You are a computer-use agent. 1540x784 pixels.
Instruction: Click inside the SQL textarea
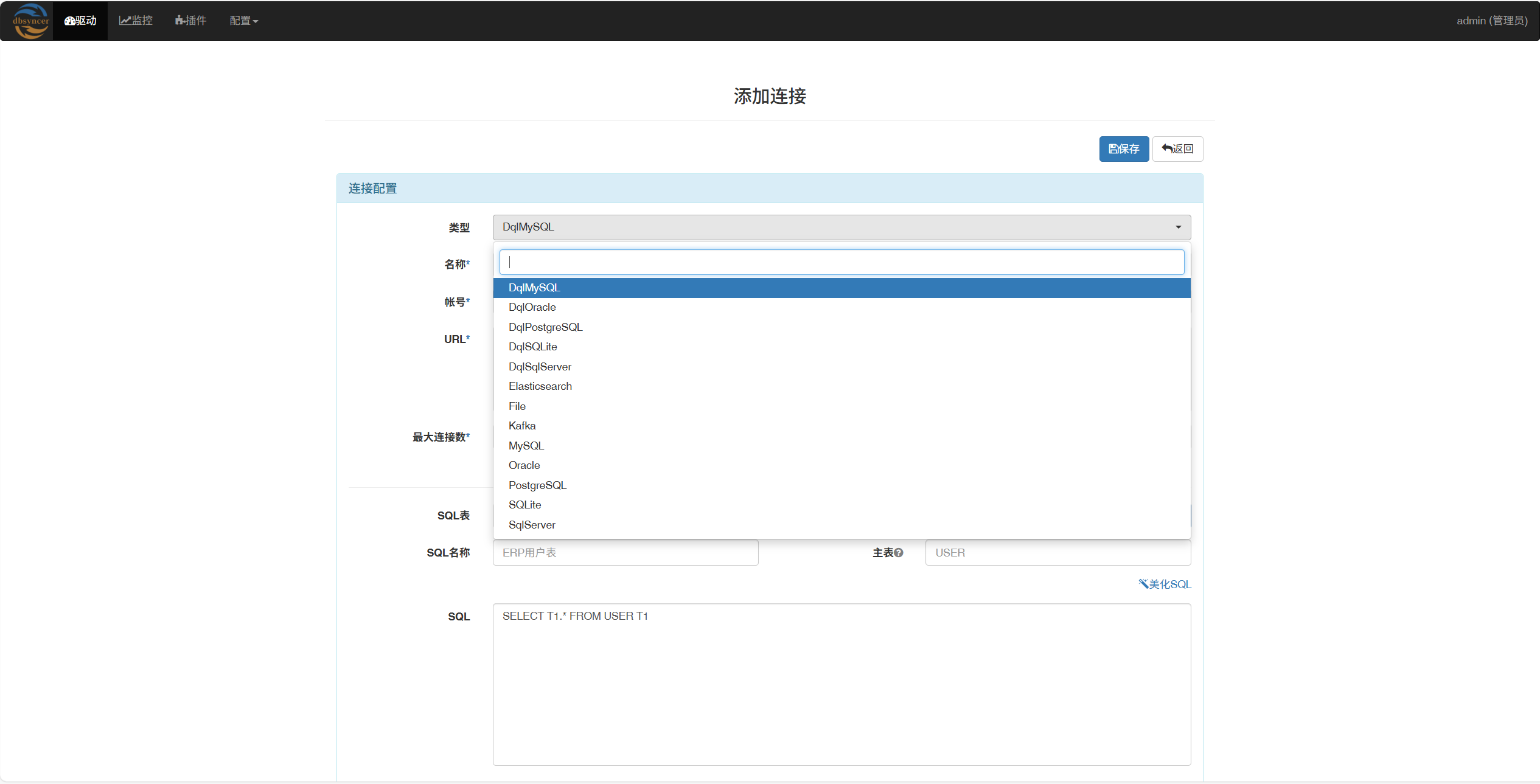click(x=841, y=684)
